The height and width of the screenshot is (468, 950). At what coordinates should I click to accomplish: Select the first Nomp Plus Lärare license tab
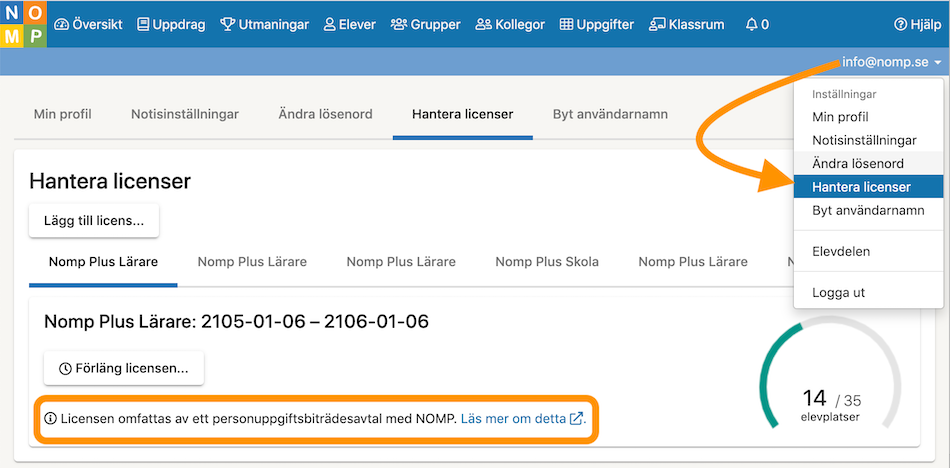click(x=103, y=262)
